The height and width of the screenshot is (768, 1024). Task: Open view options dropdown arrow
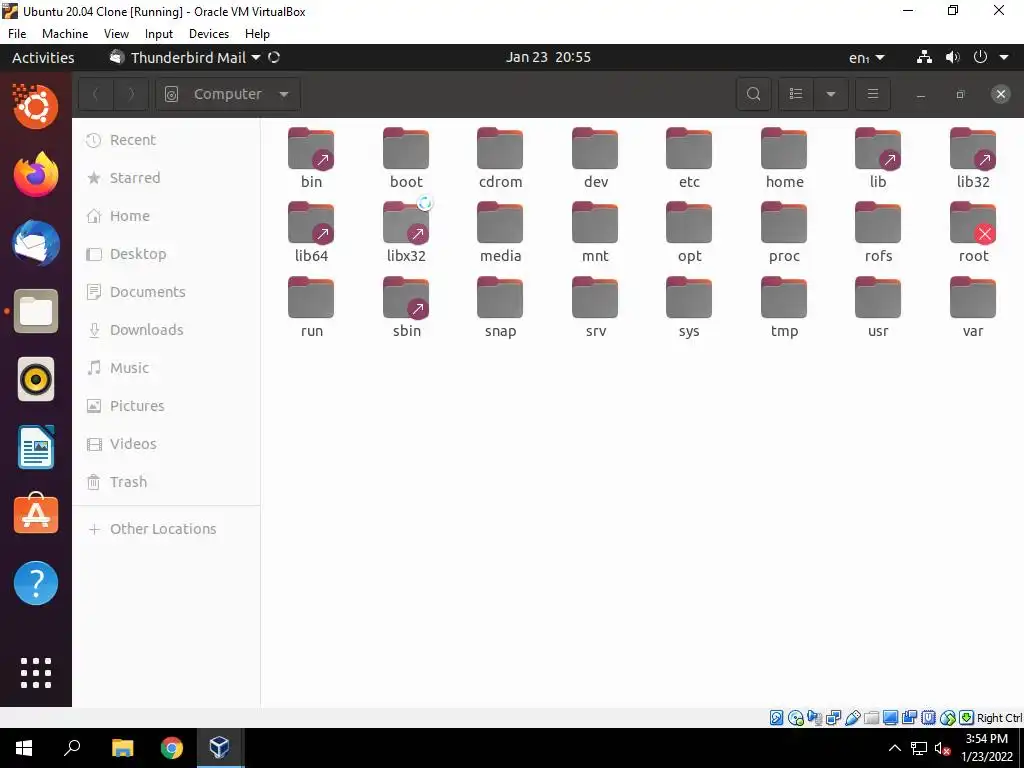click(831, 94)
